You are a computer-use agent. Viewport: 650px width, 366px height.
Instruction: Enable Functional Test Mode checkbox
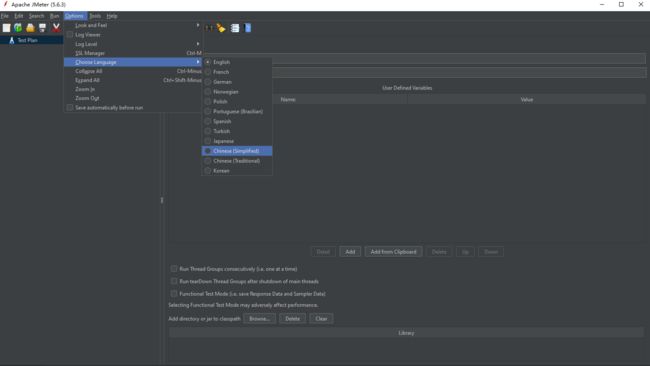point(174,293)
